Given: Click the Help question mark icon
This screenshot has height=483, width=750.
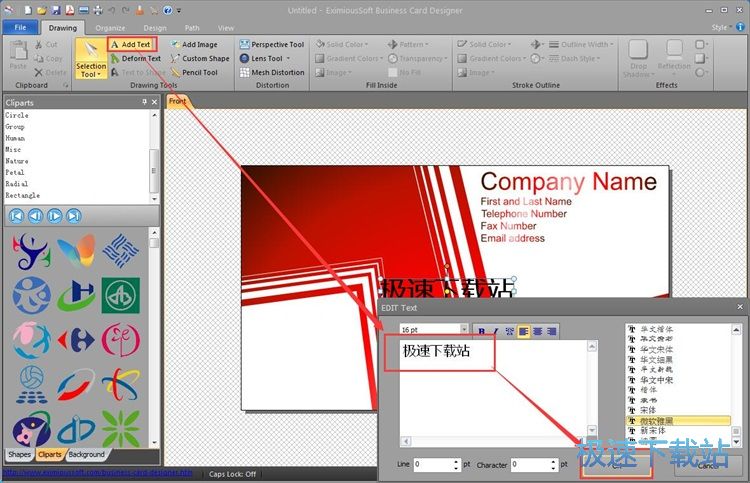Looking at the screenshot, I should [167, 10].
